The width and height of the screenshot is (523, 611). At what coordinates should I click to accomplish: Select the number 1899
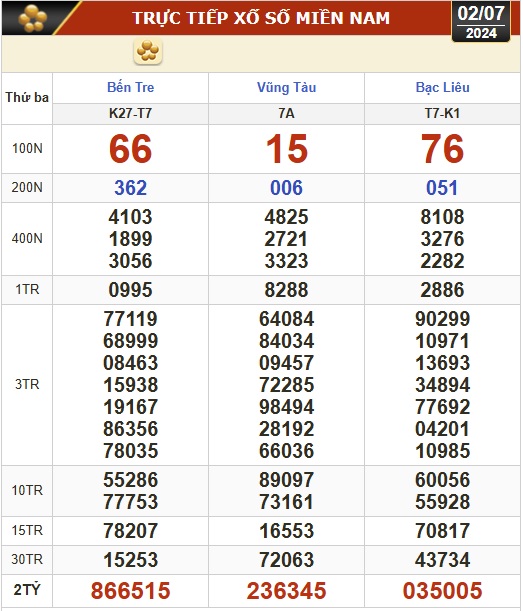pyautogui.click(x=131, y=239)
